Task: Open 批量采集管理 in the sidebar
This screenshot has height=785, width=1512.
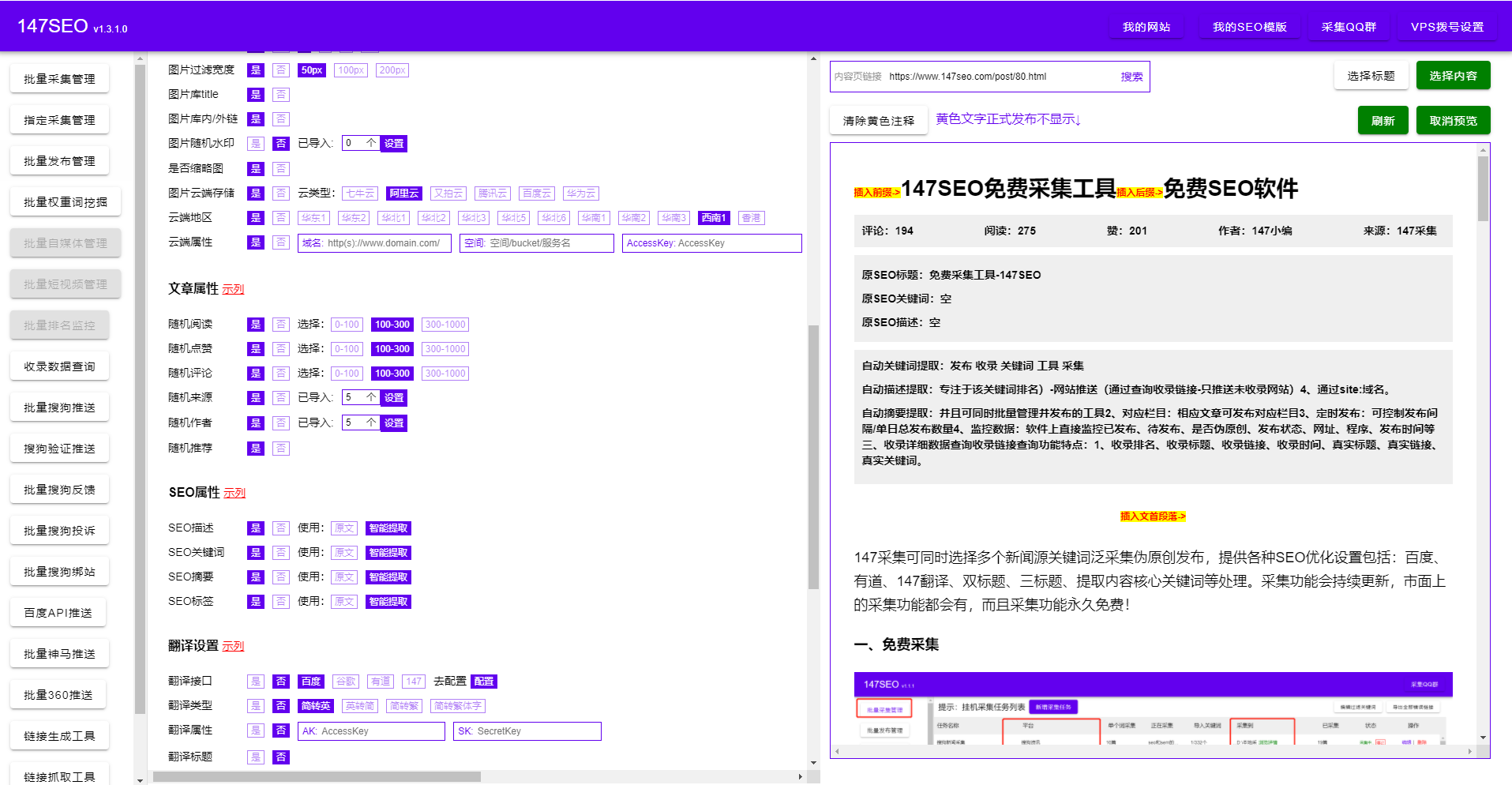Action: [59, 79]
